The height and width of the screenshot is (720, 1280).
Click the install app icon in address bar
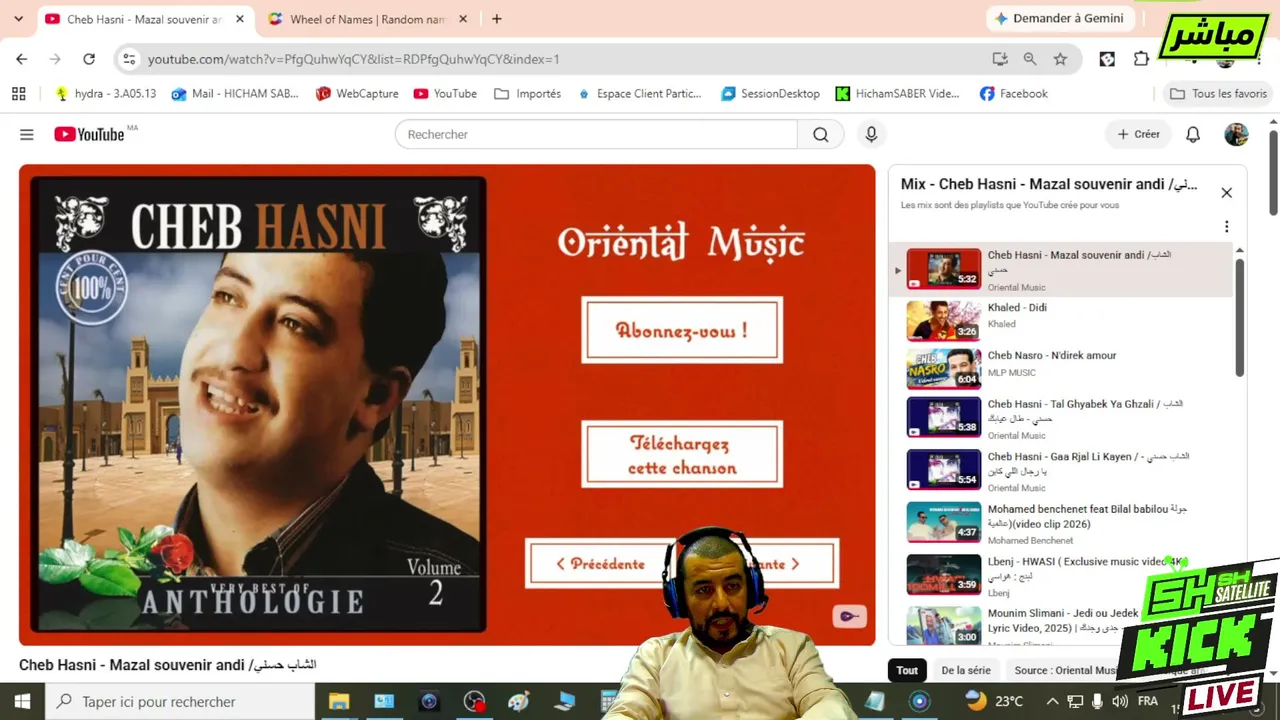[999, 59]
